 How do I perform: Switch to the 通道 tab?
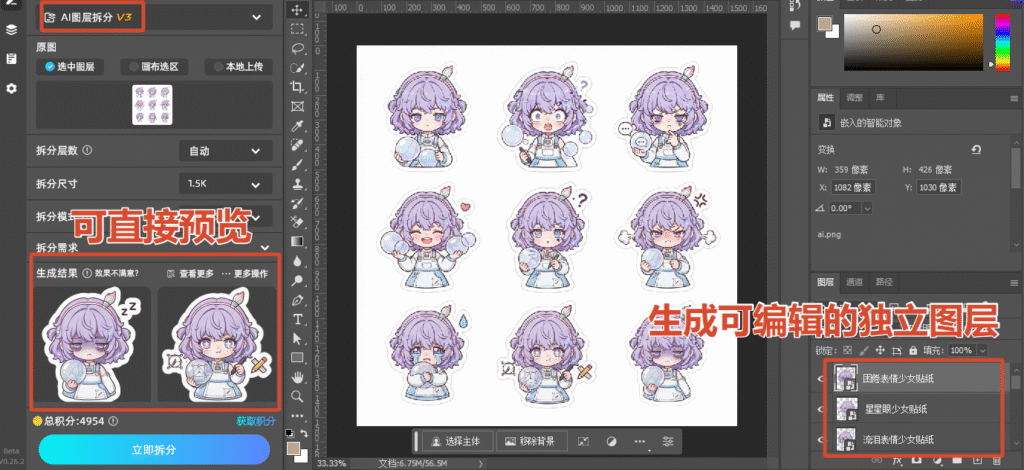[x=854, y=282]
